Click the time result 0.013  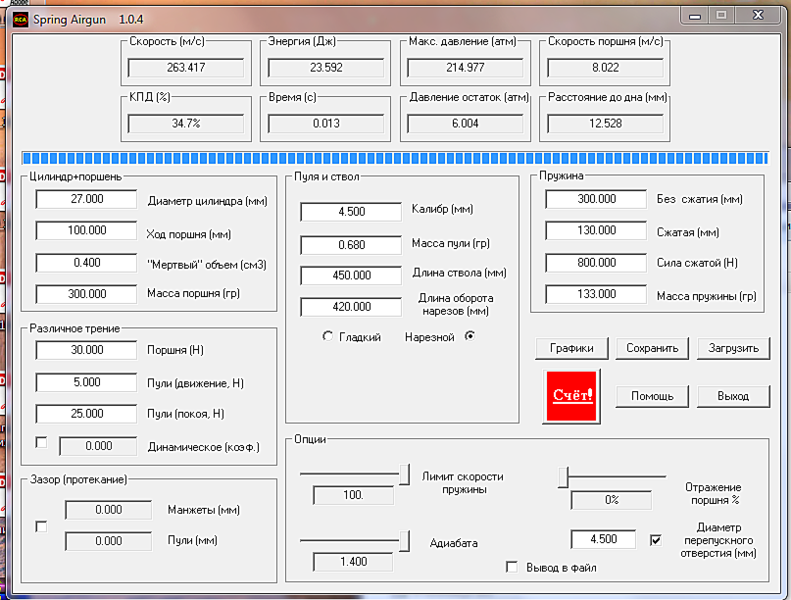point(326,124)
